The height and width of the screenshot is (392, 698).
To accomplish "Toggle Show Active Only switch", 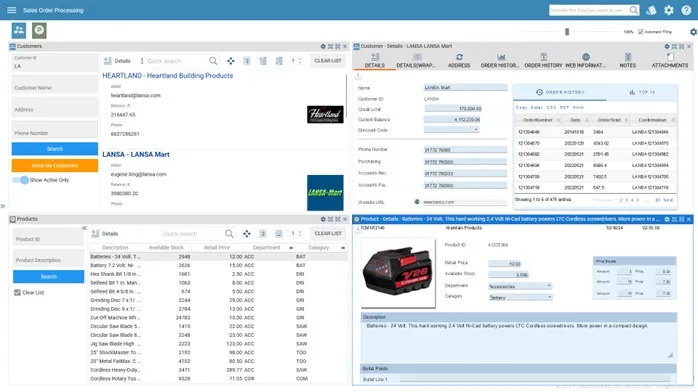I will pos(20,180).
